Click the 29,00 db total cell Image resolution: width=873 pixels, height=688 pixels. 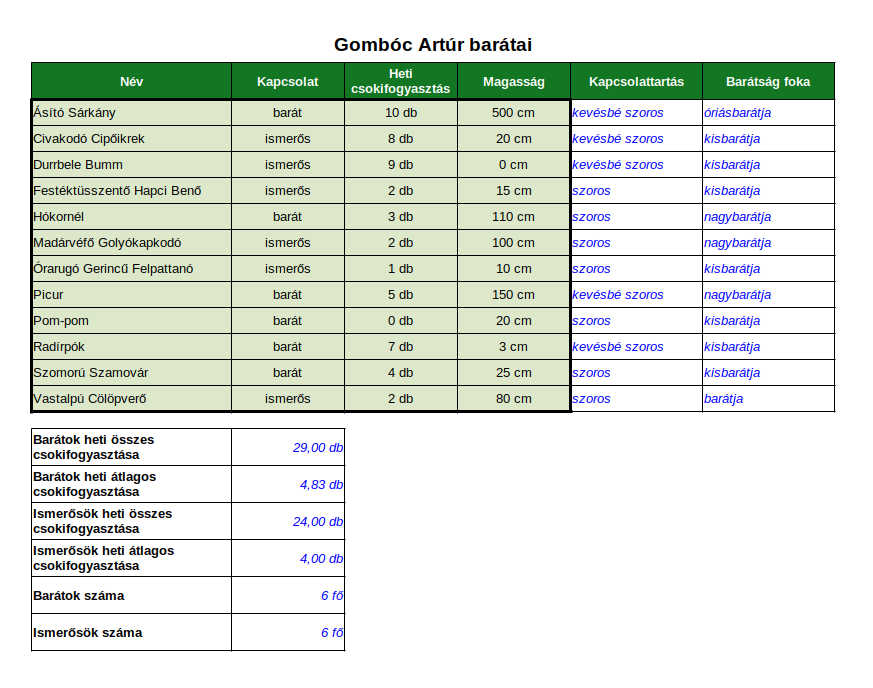(288, 447)
